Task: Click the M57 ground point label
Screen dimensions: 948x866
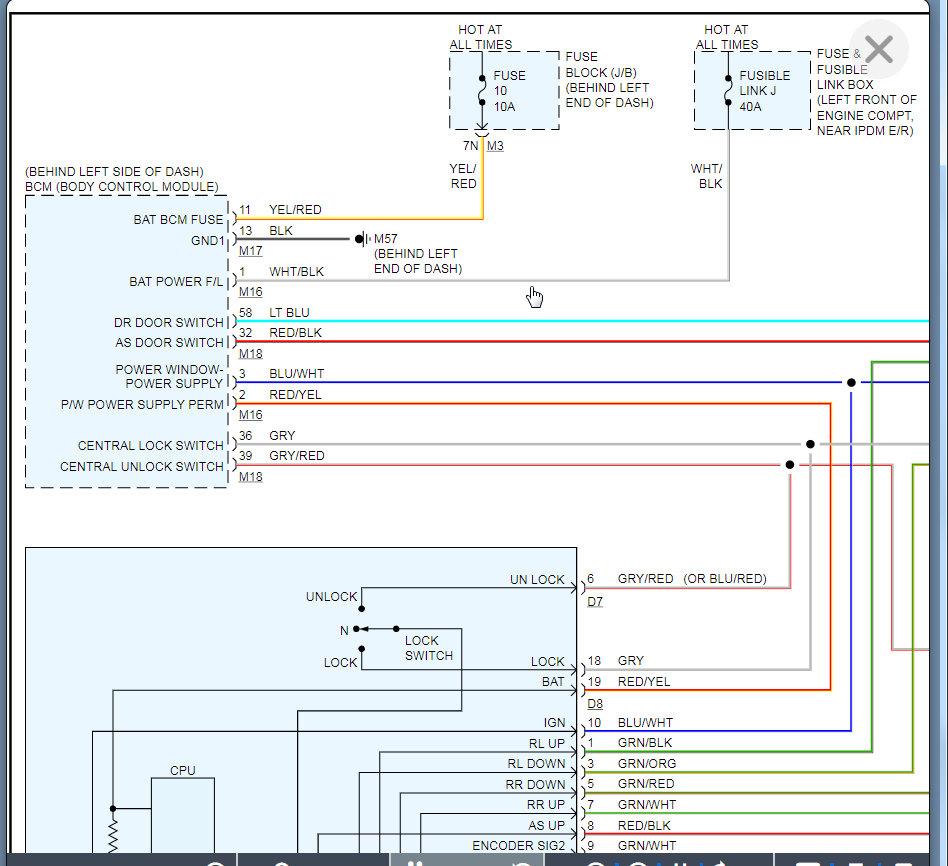Action: [386, 239]
